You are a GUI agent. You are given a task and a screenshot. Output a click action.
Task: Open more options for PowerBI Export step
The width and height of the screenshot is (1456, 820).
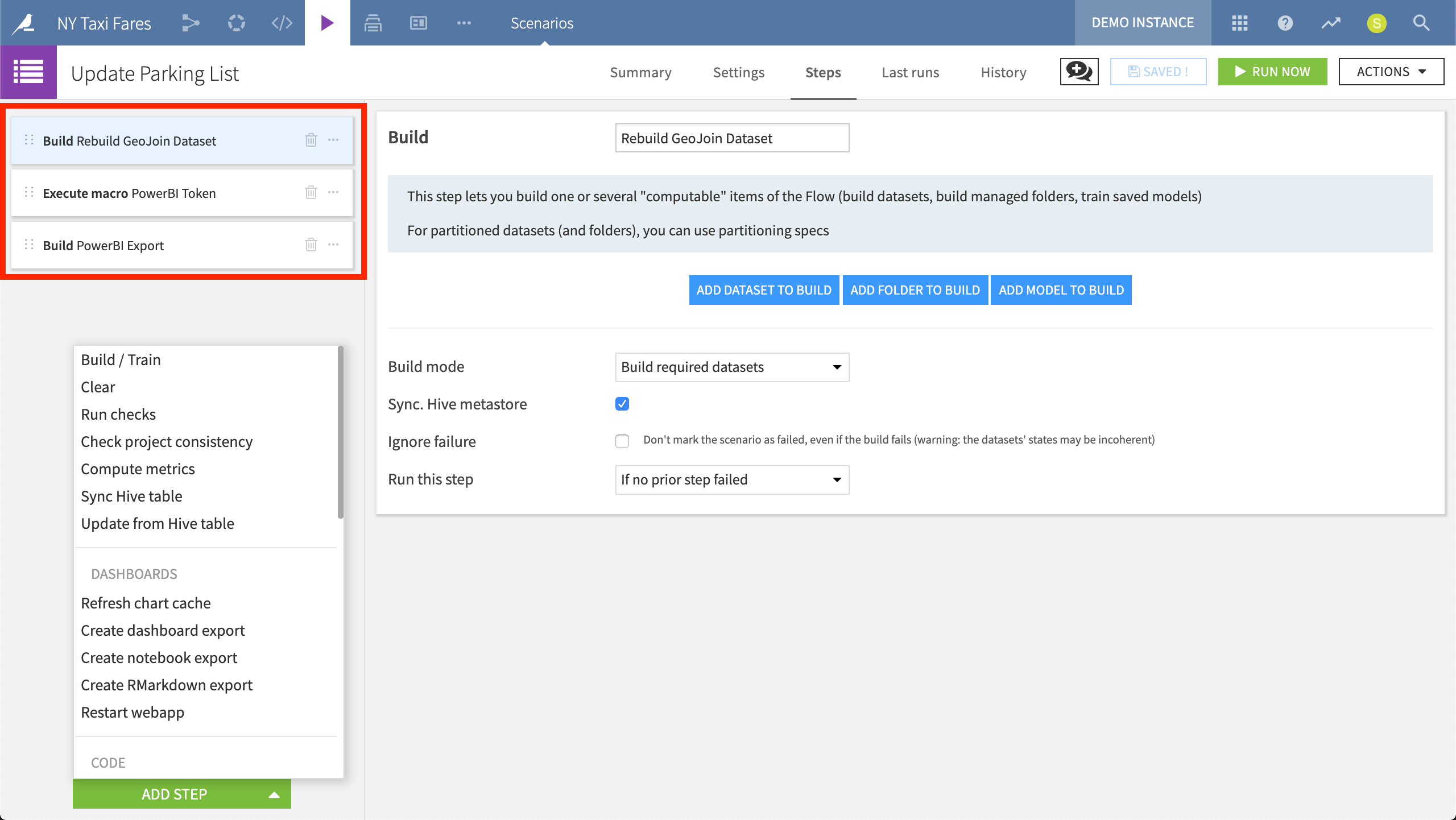tap(333, 245)
